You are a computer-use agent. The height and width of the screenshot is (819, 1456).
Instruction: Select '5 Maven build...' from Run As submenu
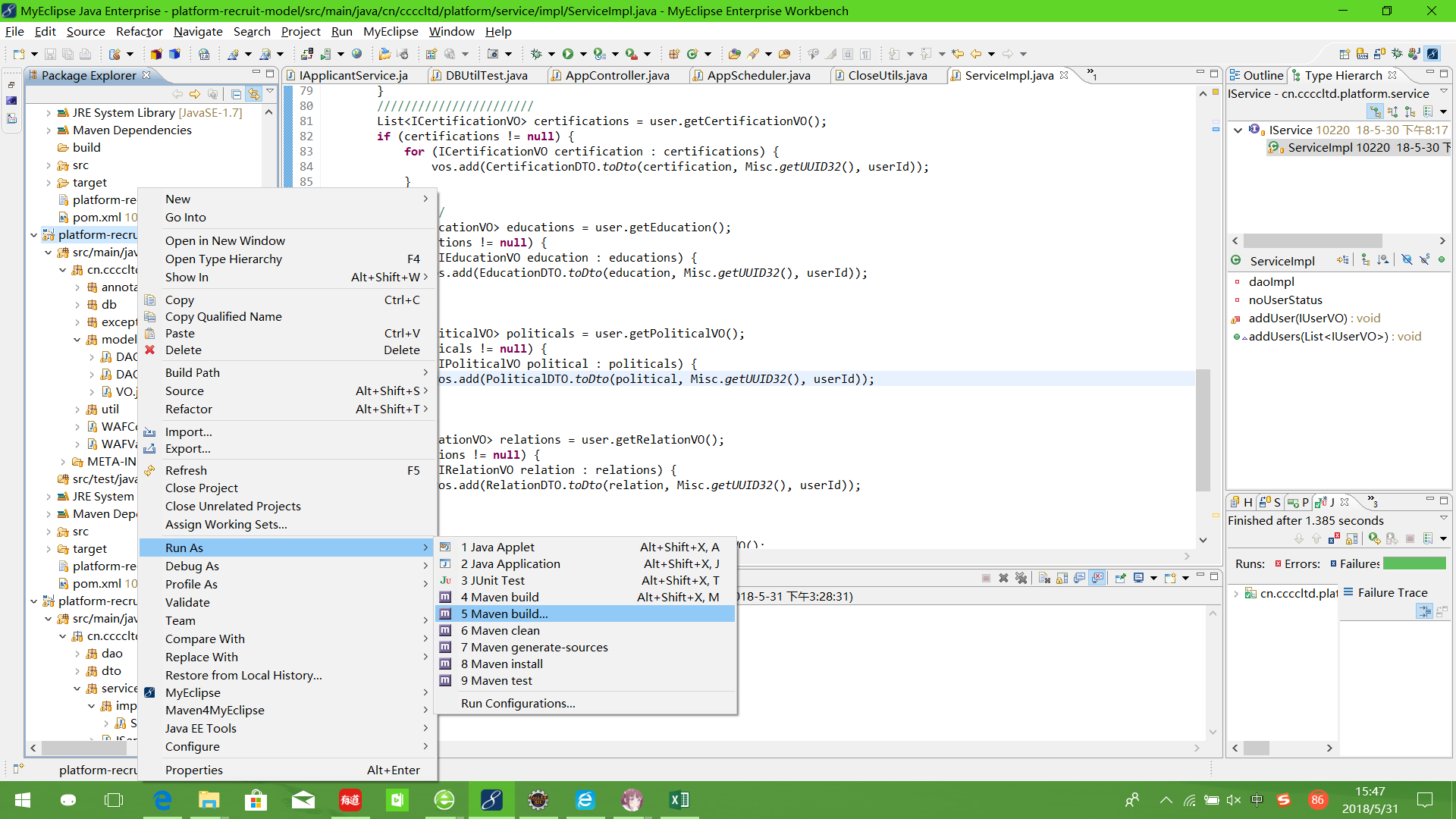tap(504, 613)
